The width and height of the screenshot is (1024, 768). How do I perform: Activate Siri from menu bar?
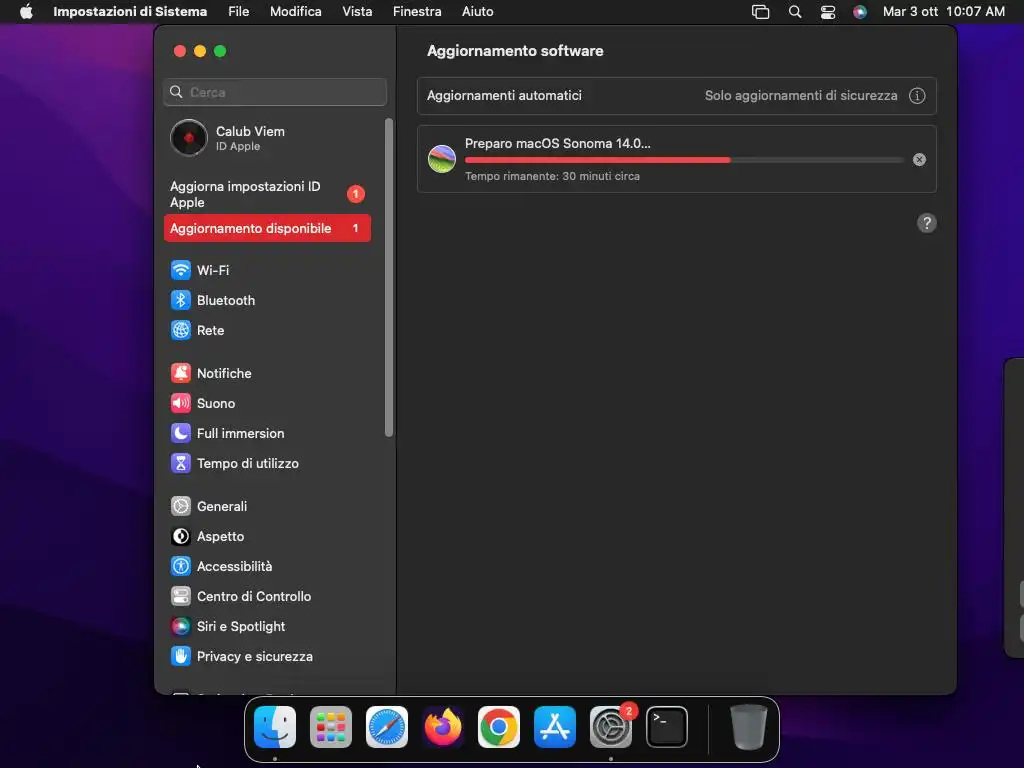coord(860,12)
